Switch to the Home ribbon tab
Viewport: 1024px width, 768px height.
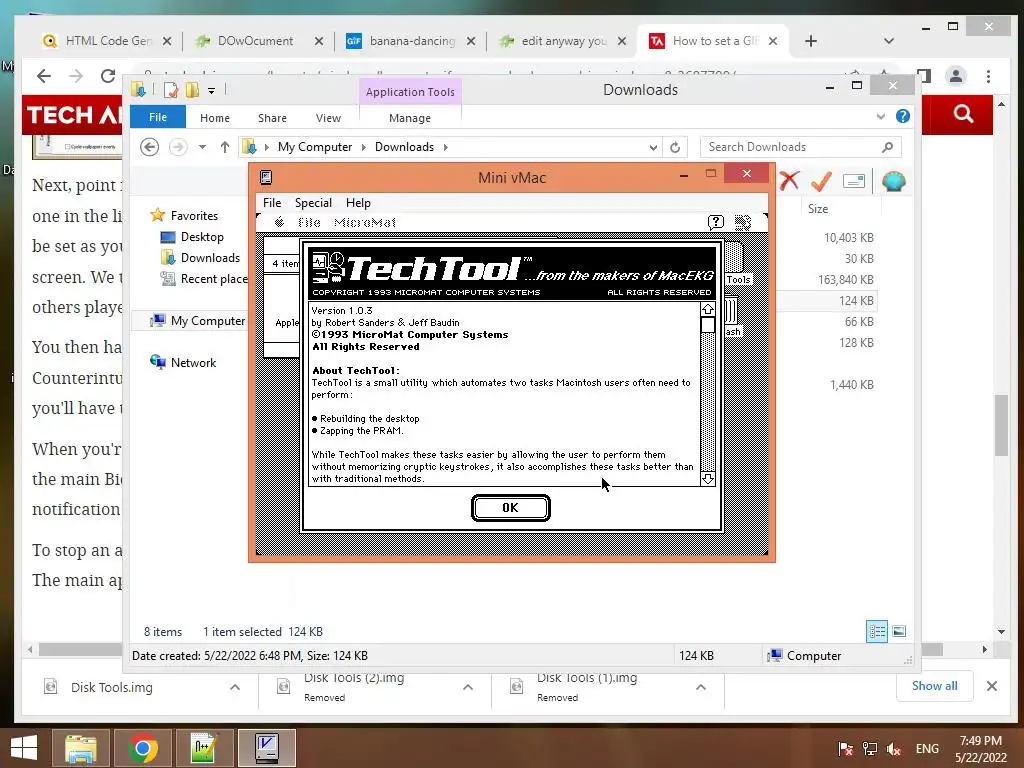(x=215, y=118)
